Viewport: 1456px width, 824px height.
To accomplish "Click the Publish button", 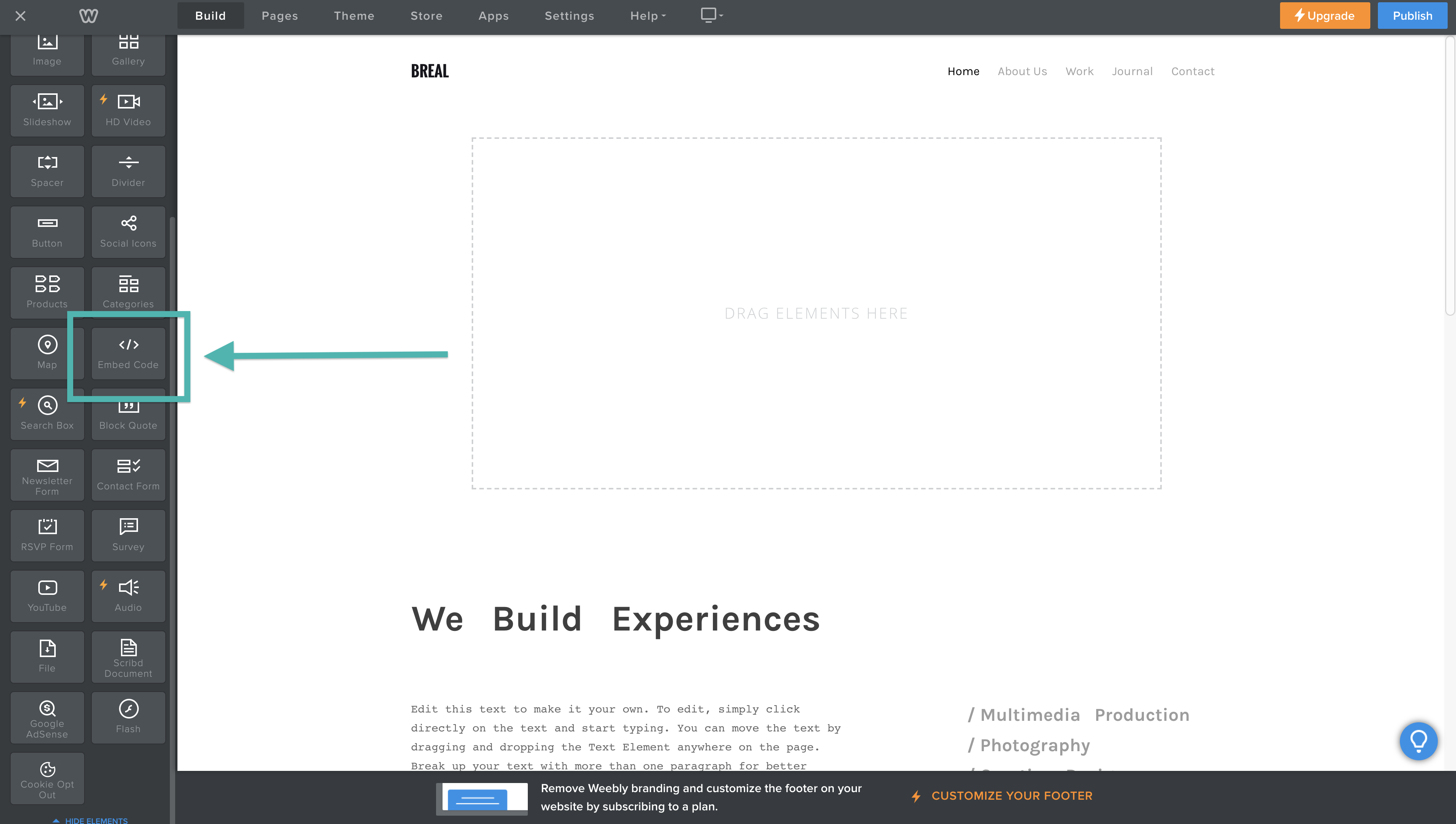I will point(1412,16).
